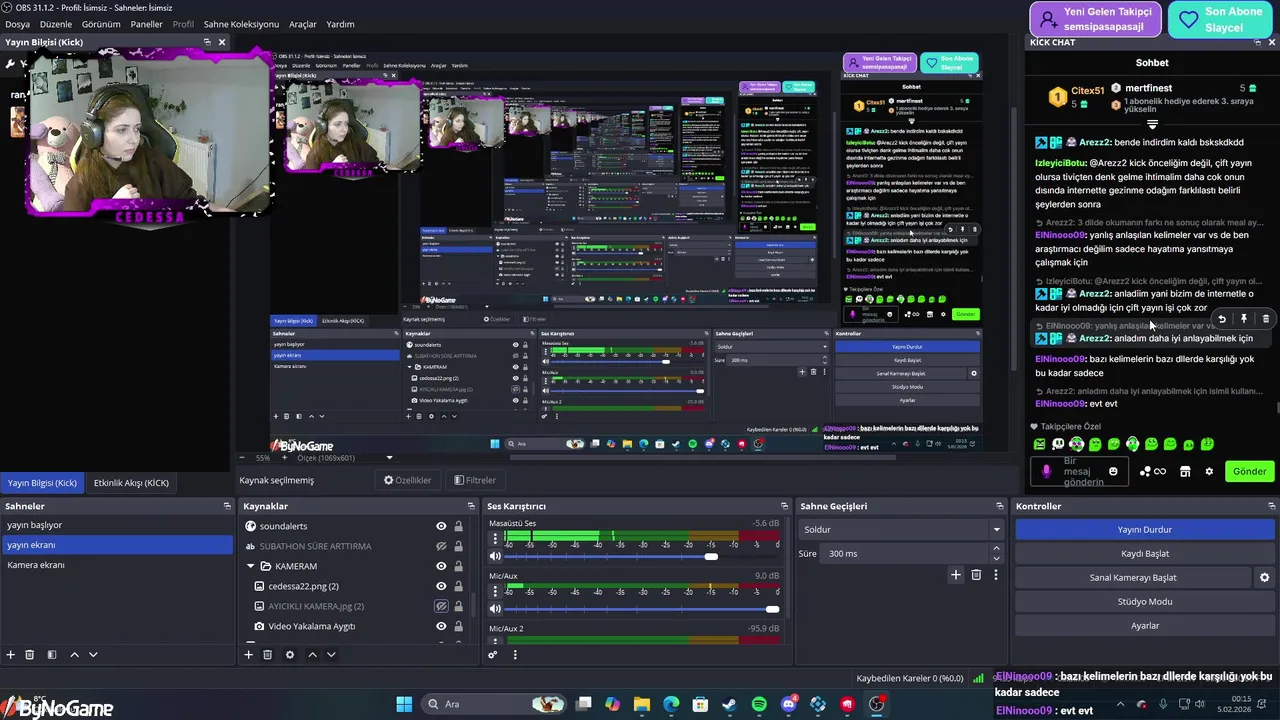The image size is (1280, 720).
Task: Reply to the highlighted chat message
Action: [x=1222, y=319]
